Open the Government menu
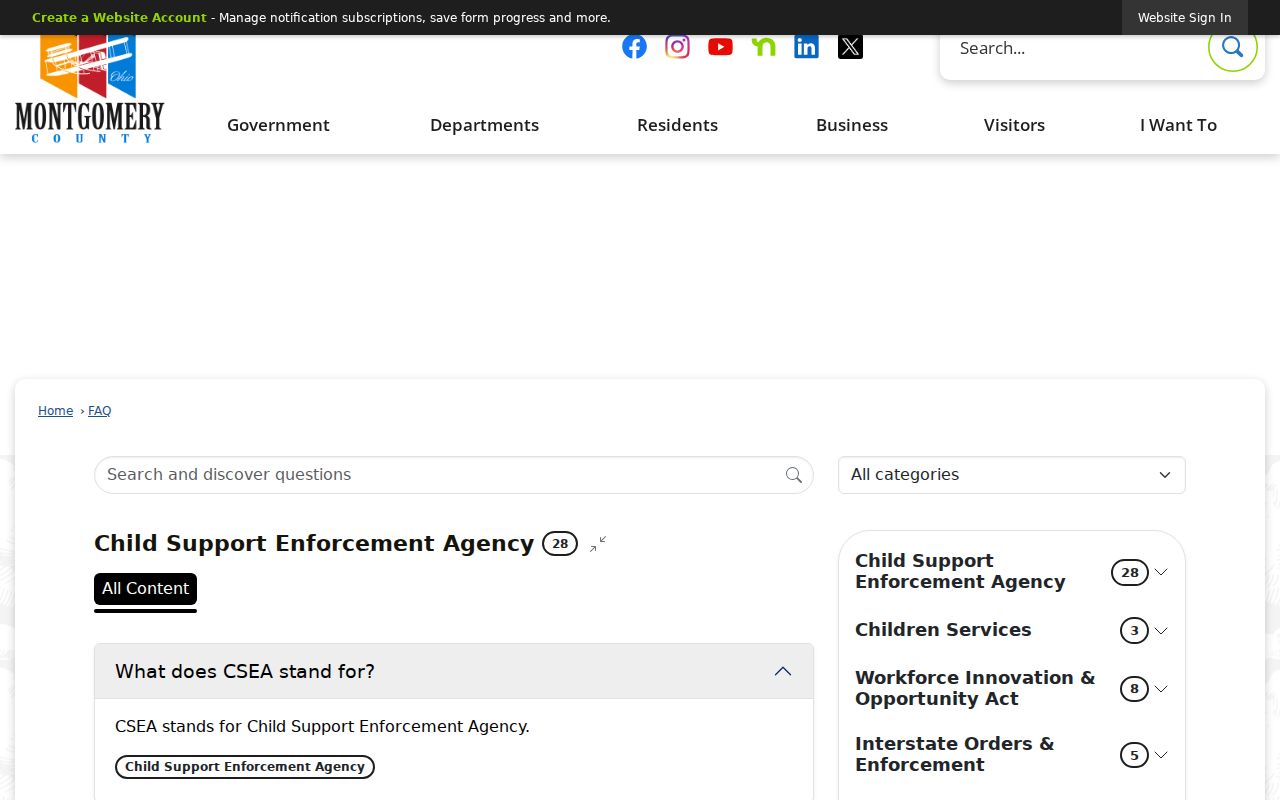Image resolution: width=1280 pixels, height=800 pixels. (278, 125)
